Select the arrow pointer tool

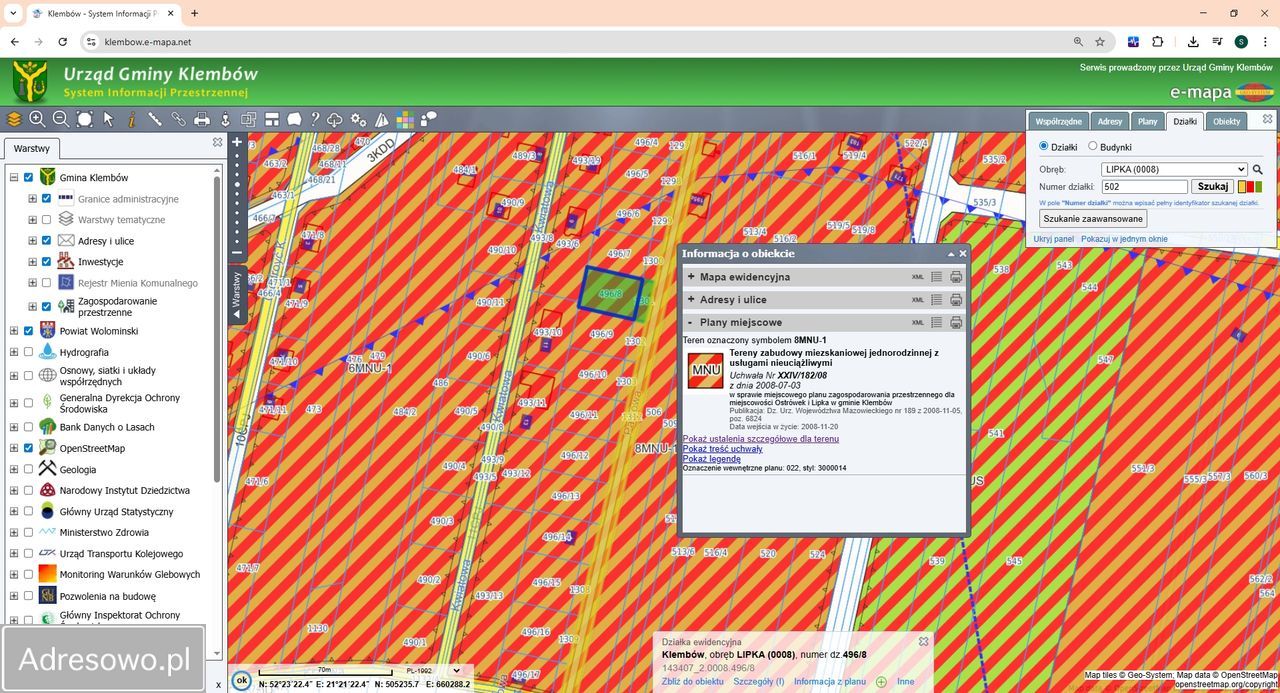(x=109, y=119)
